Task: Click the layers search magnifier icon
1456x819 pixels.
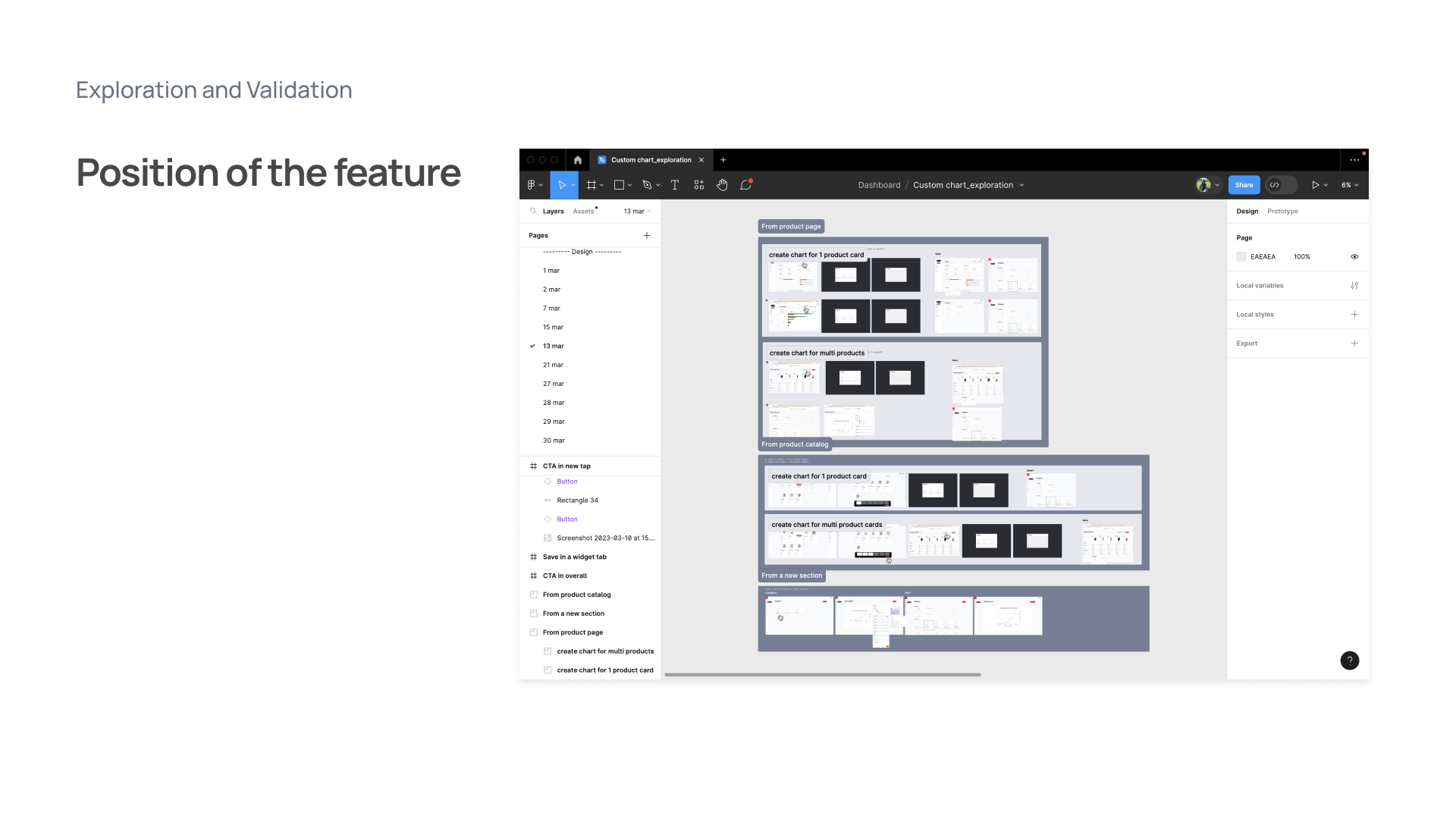Action: coord(533,212)
